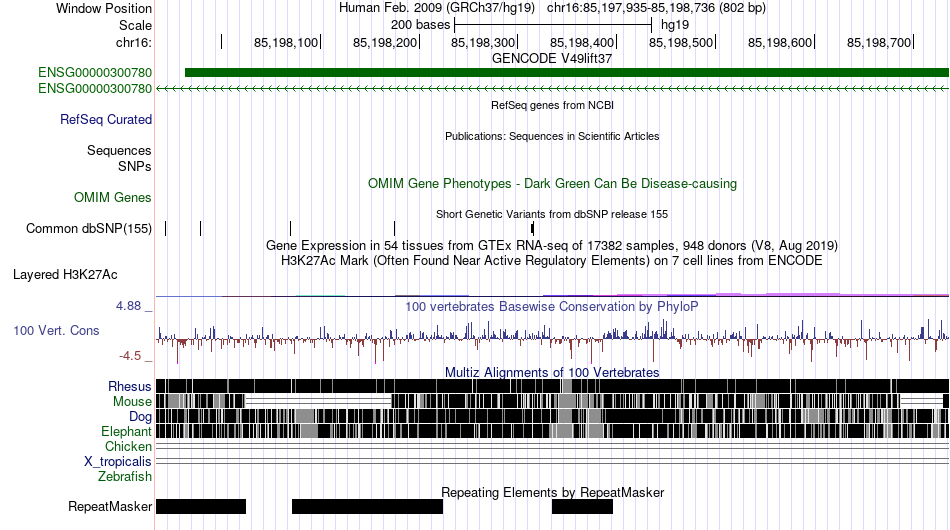950x530 pixels.
Task: Click Publications: Sequences in Scientific Articles title
Action: point(552,136)
